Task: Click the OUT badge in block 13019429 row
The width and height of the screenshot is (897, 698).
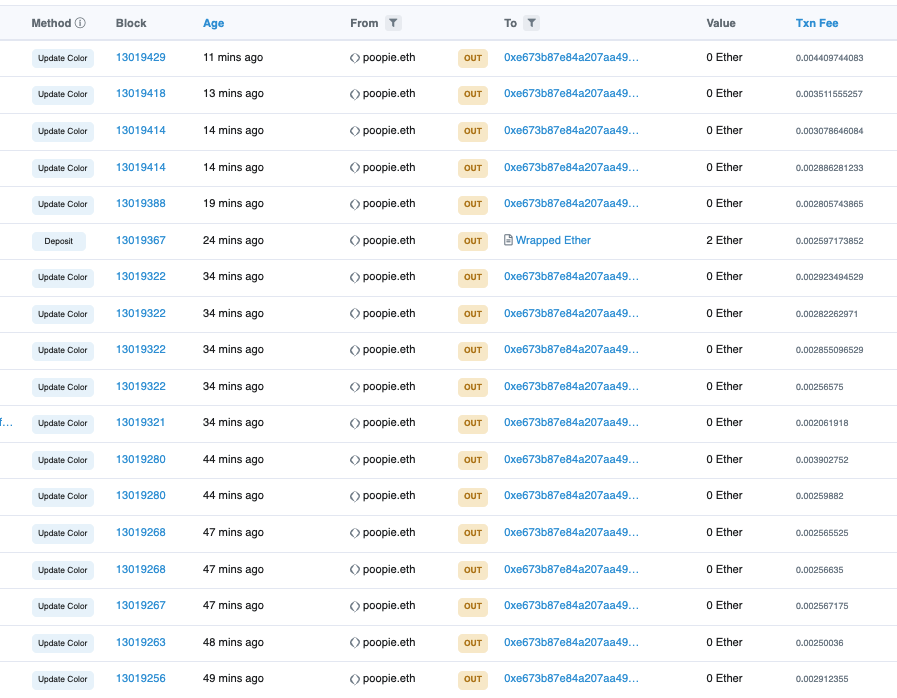Action: click(x=473, y=58)
